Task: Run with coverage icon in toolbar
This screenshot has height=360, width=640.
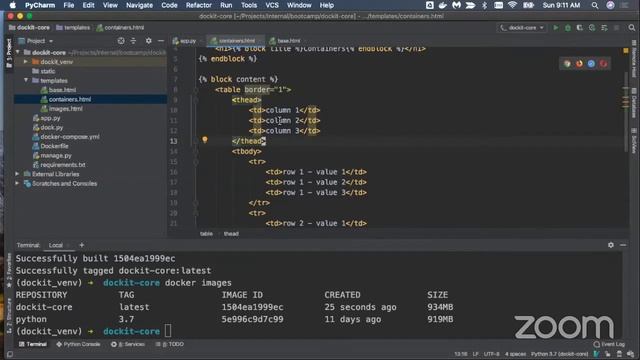Action: click(x=580, y=28)
